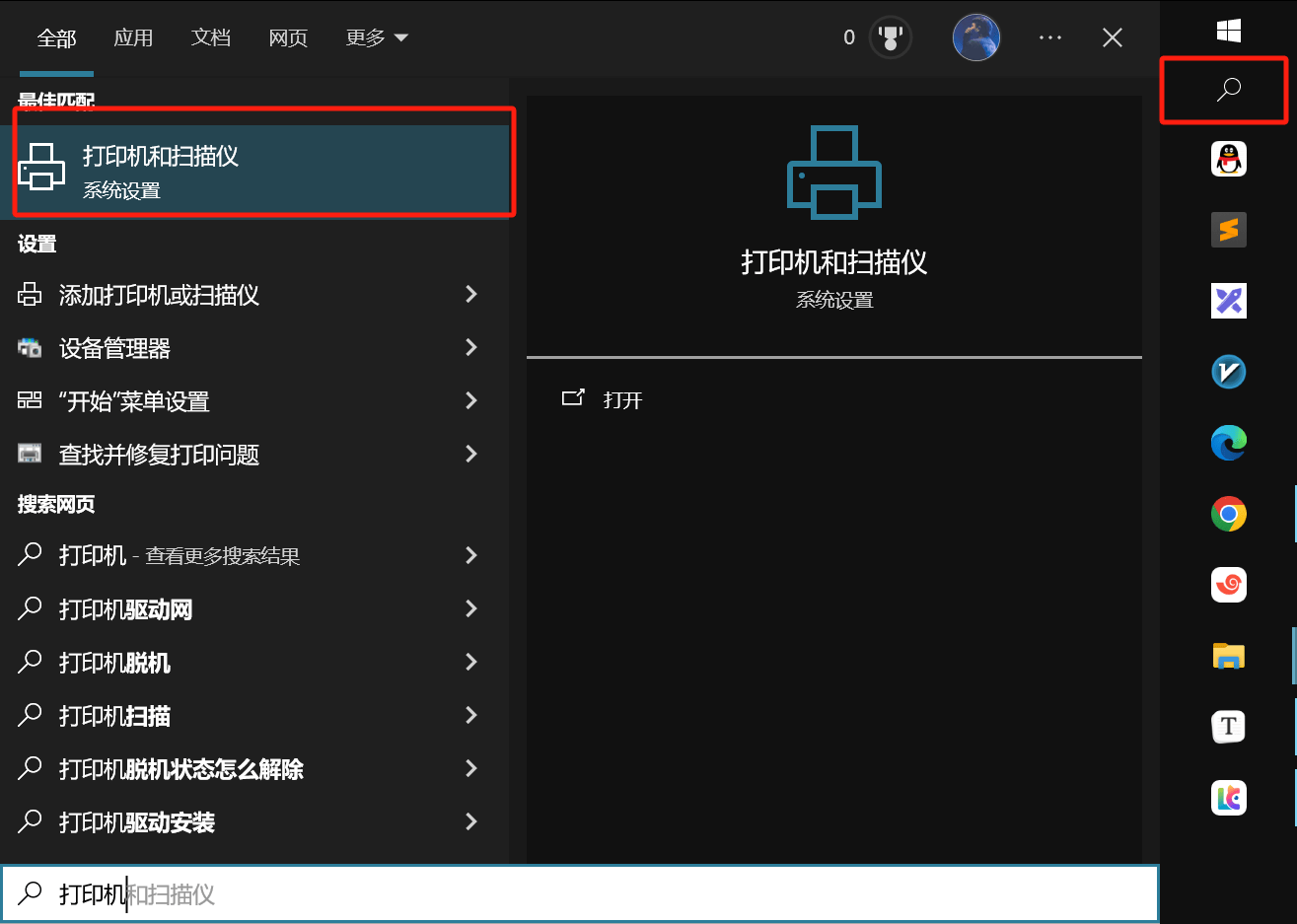Switch to the 应用 tab
Viewport: 1297px width, 924px height.
click(133, 38)
